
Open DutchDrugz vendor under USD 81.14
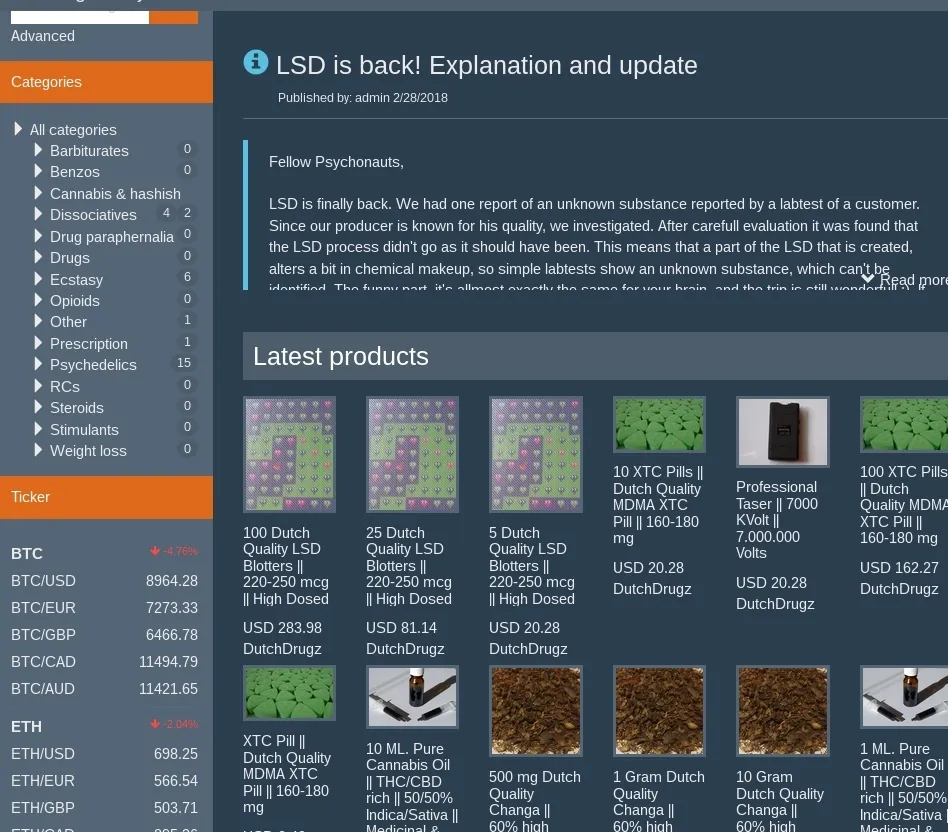click(405, 649)
